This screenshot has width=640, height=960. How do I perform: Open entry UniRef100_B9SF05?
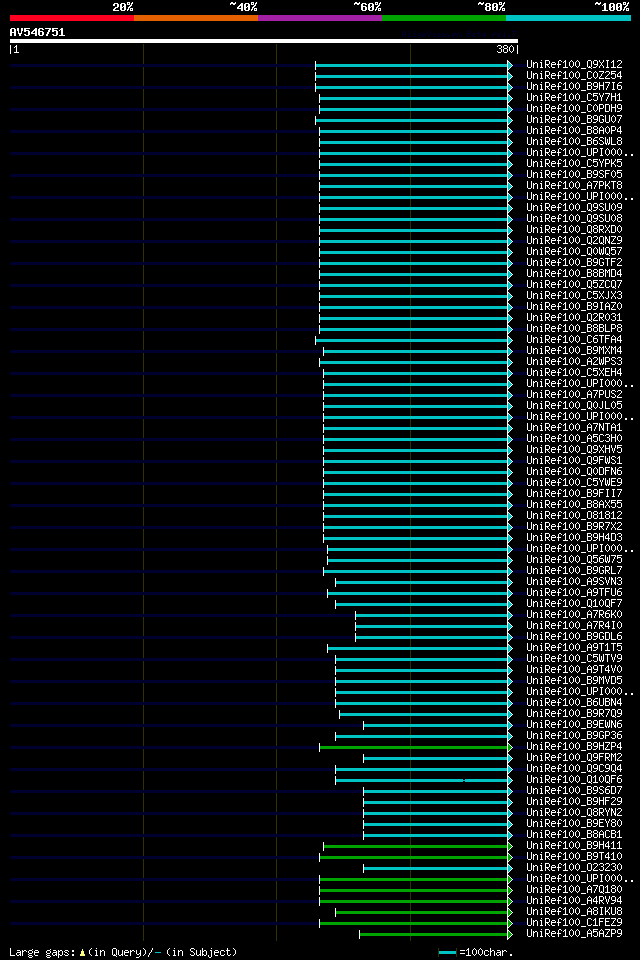point(574,174)
